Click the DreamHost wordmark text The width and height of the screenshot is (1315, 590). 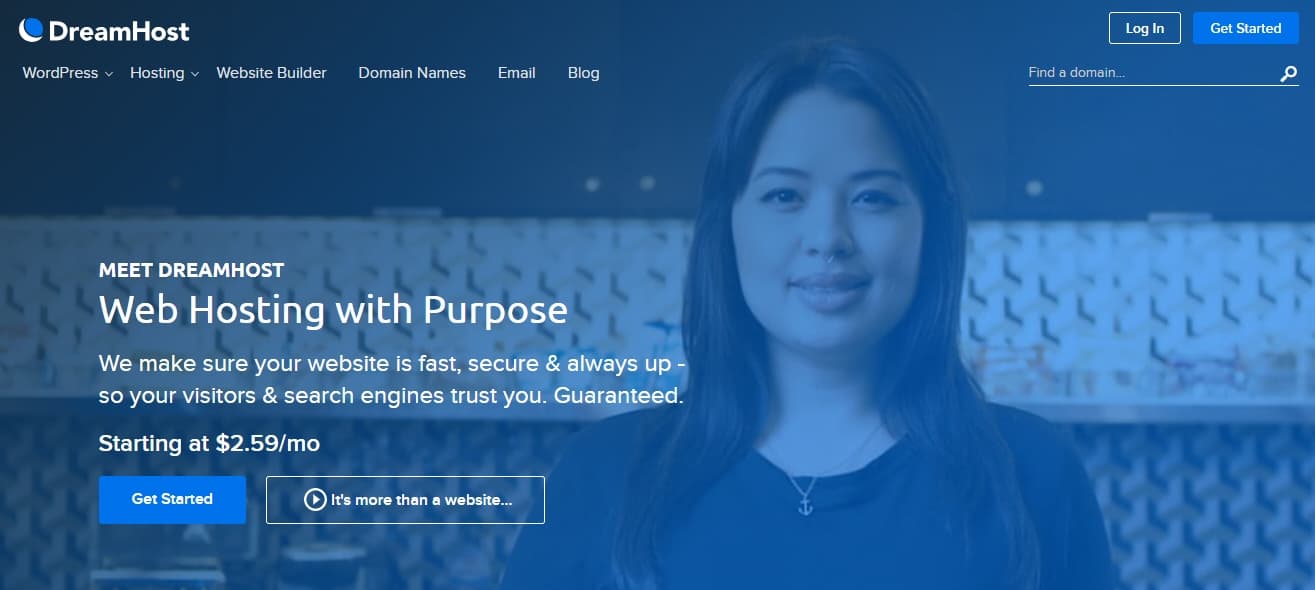[119, 31]
